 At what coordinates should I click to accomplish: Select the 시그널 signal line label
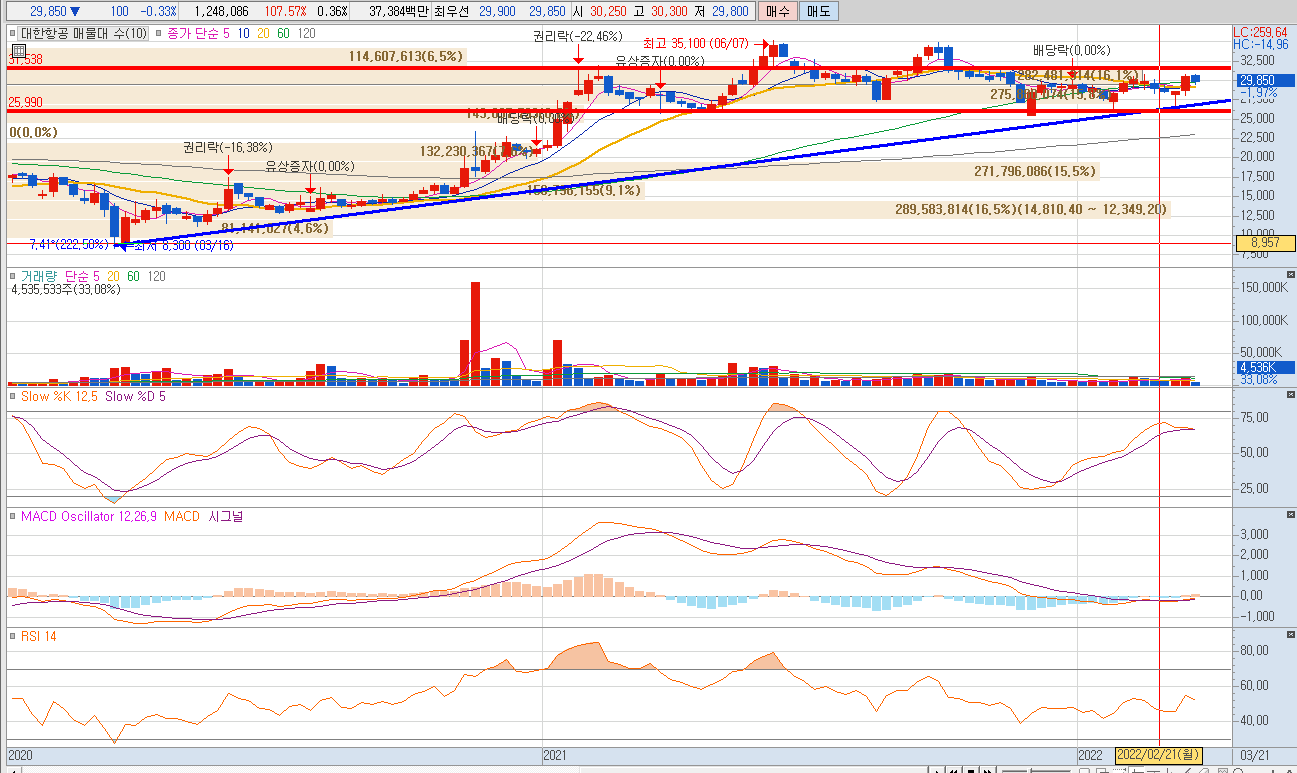pyautogui.click(x=227, y=516)
